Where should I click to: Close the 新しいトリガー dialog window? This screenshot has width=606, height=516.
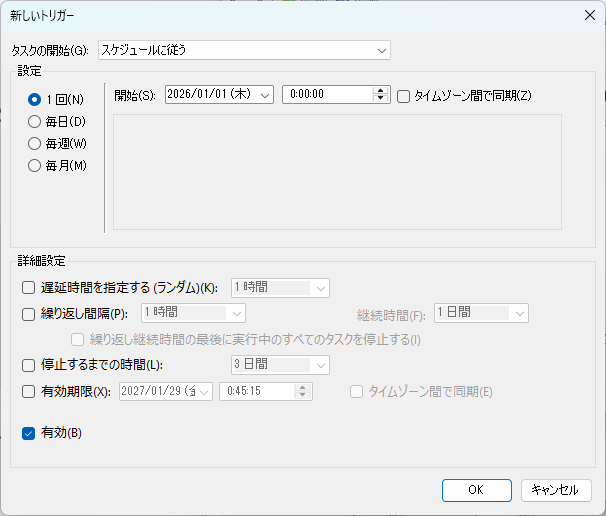[588, 15]
